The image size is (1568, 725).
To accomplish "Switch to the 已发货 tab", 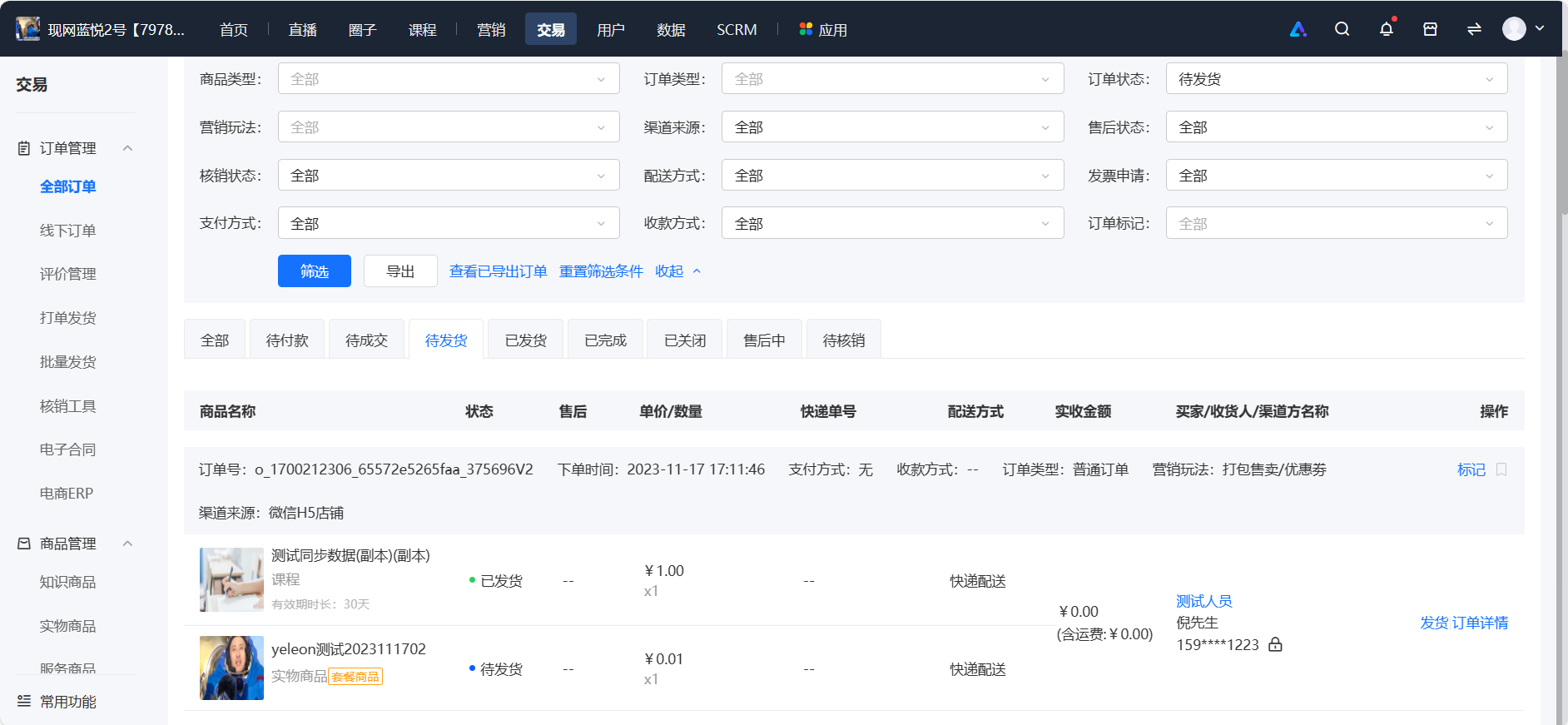I will [526, 340].
